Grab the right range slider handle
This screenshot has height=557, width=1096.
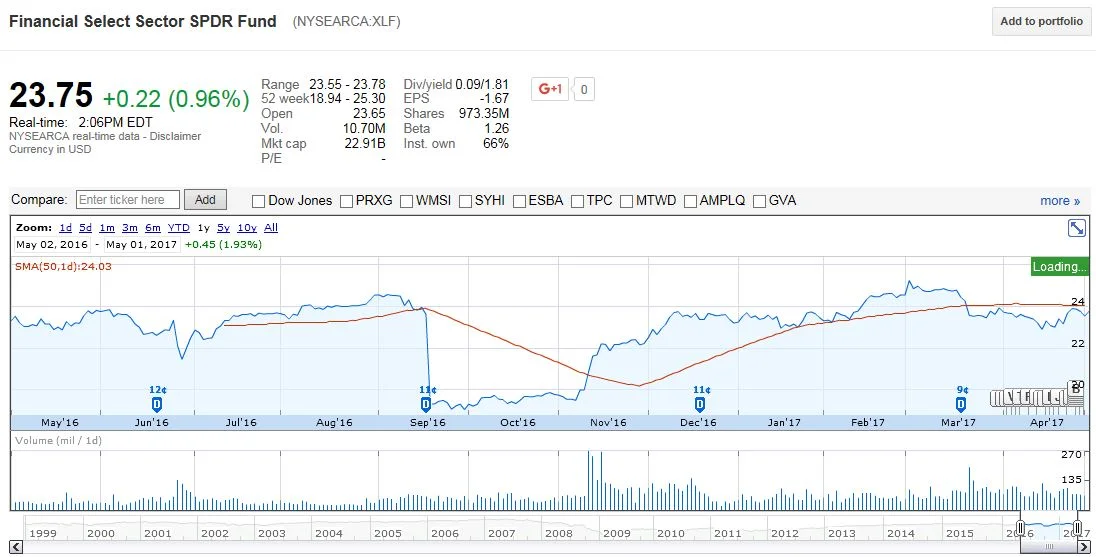click(1077, 528)
